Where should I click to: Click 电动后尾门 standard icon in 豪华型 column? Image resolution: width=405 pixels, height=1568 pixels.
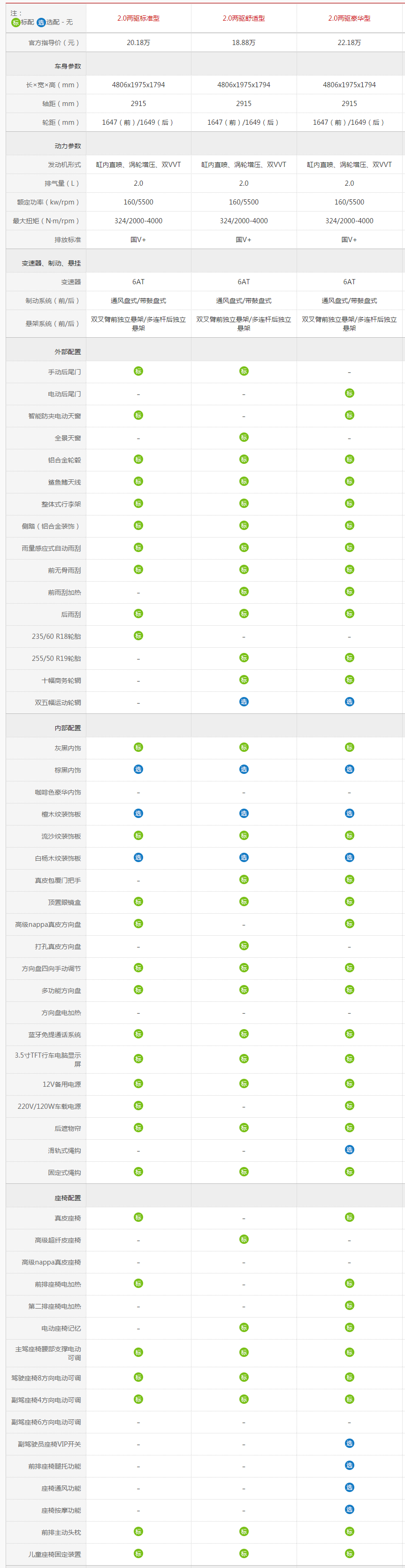[x=349, y=393]
